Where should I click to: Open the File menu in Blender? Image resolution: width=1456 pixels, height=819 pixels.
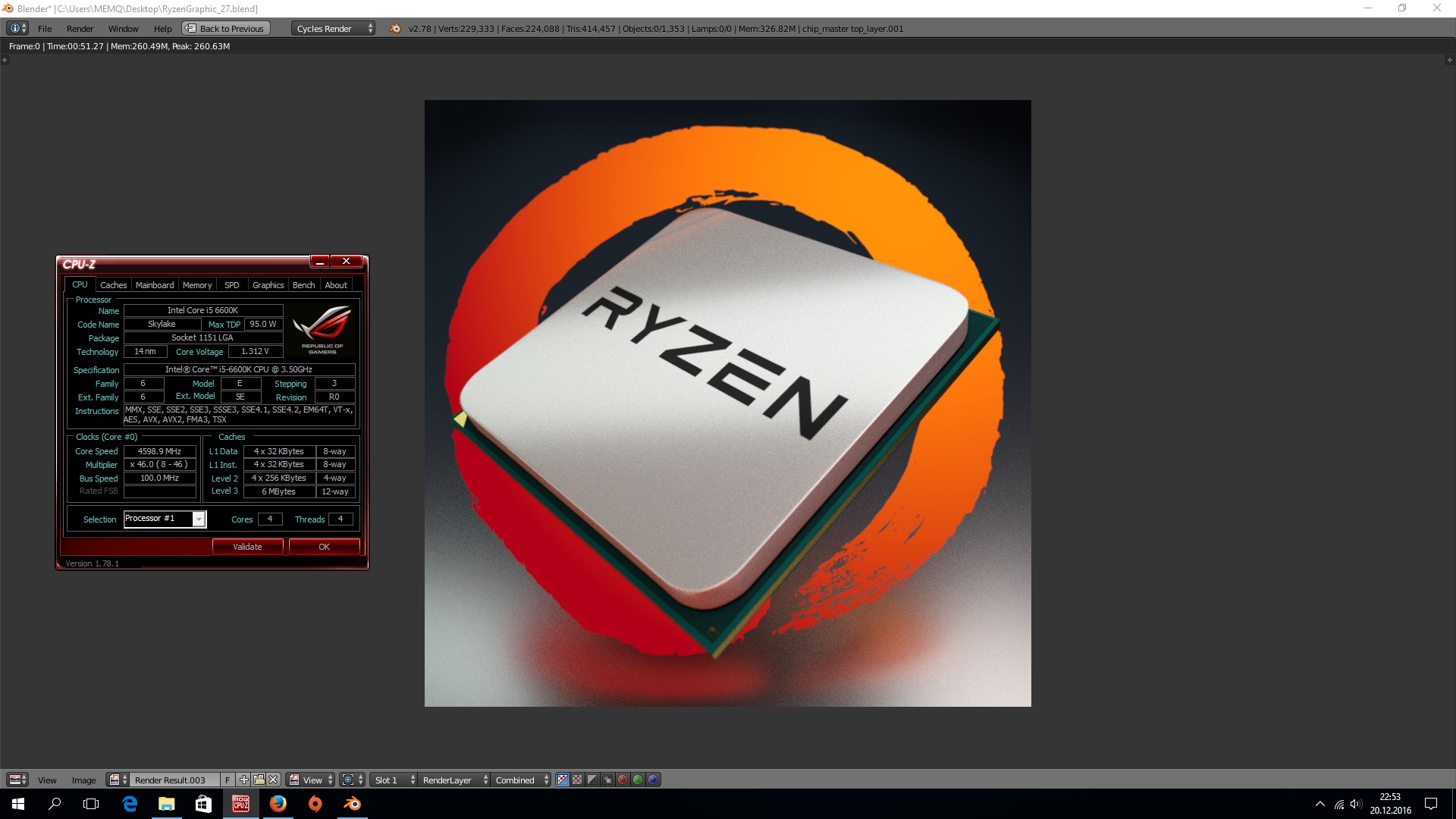[x=45, y=29]
